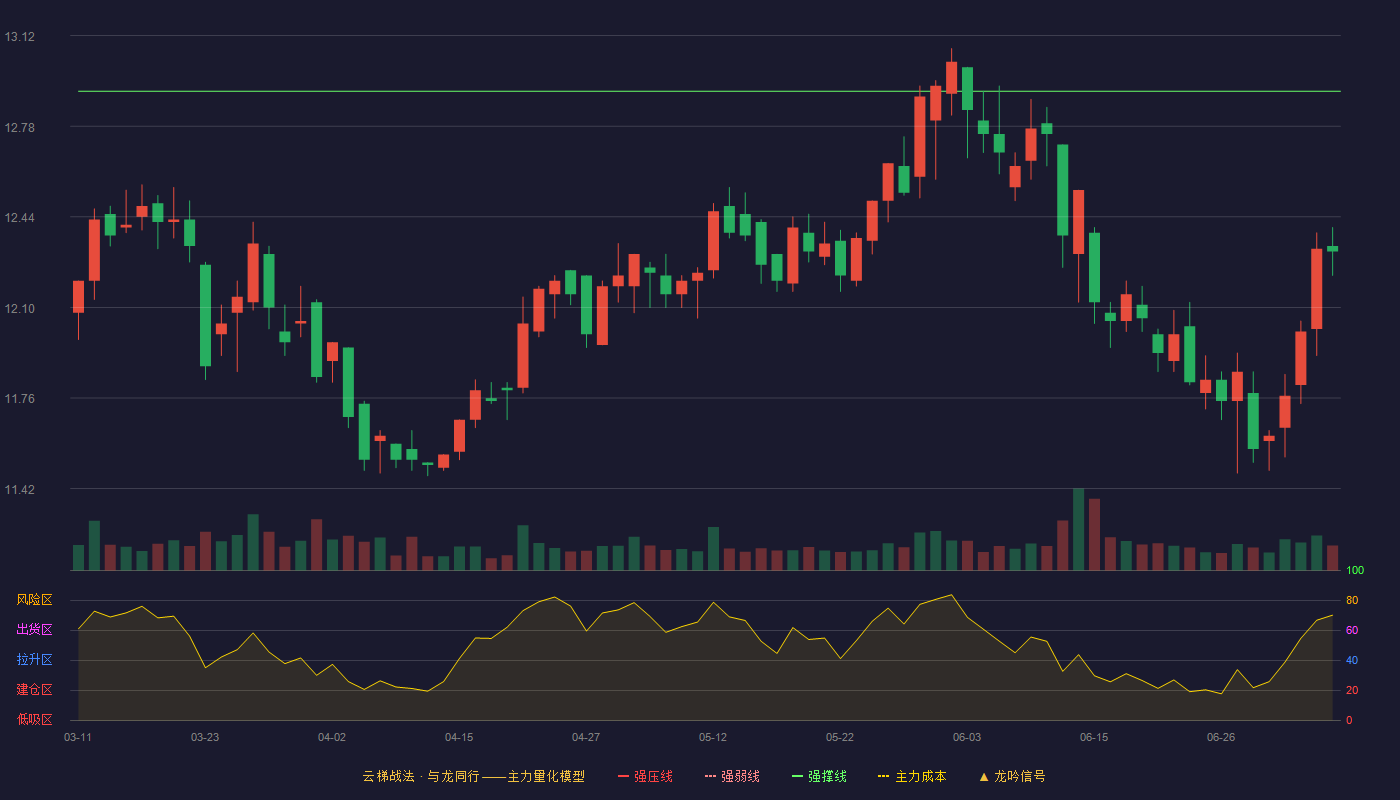Click the 06-15 date label
The width and height of the screenshot is (1400, 800).
click(1094, 737)
